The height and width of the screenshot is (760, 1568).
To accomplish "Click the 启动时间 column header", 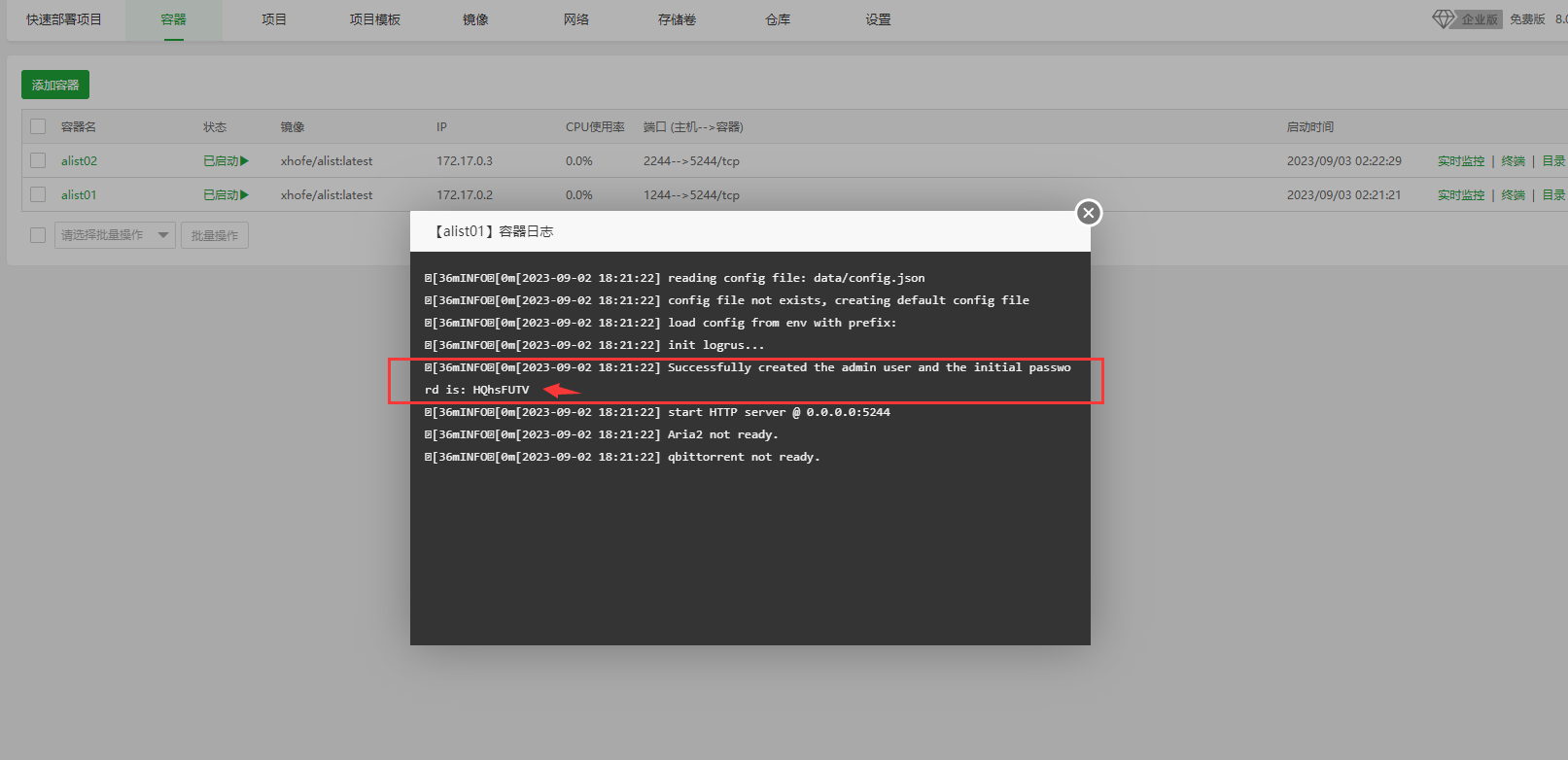I will (x=1310, y=127).
